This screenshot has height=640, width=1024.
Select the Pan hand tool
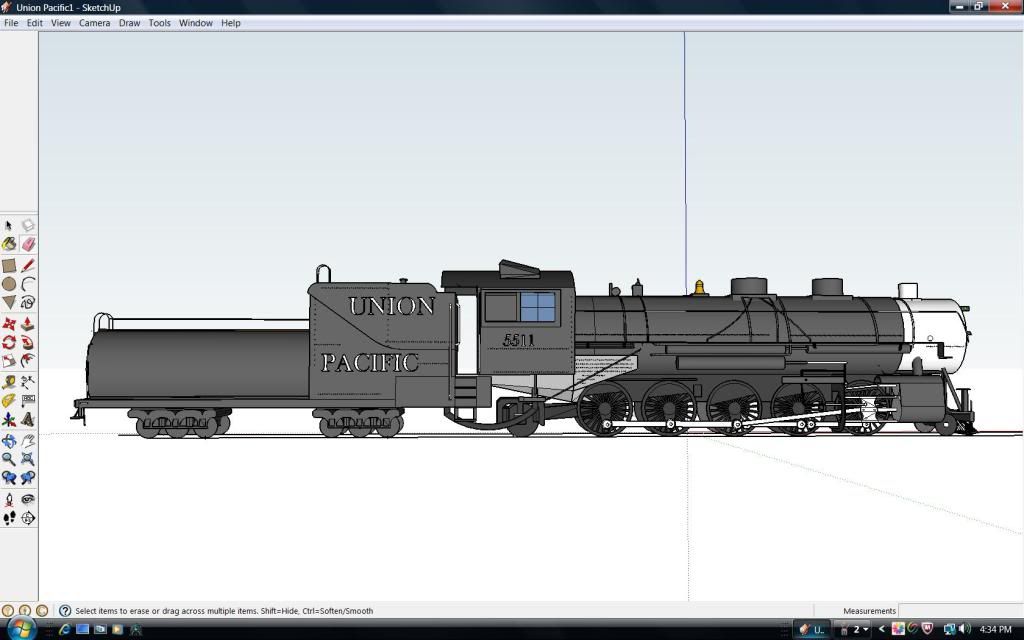[x=27, y=441]
